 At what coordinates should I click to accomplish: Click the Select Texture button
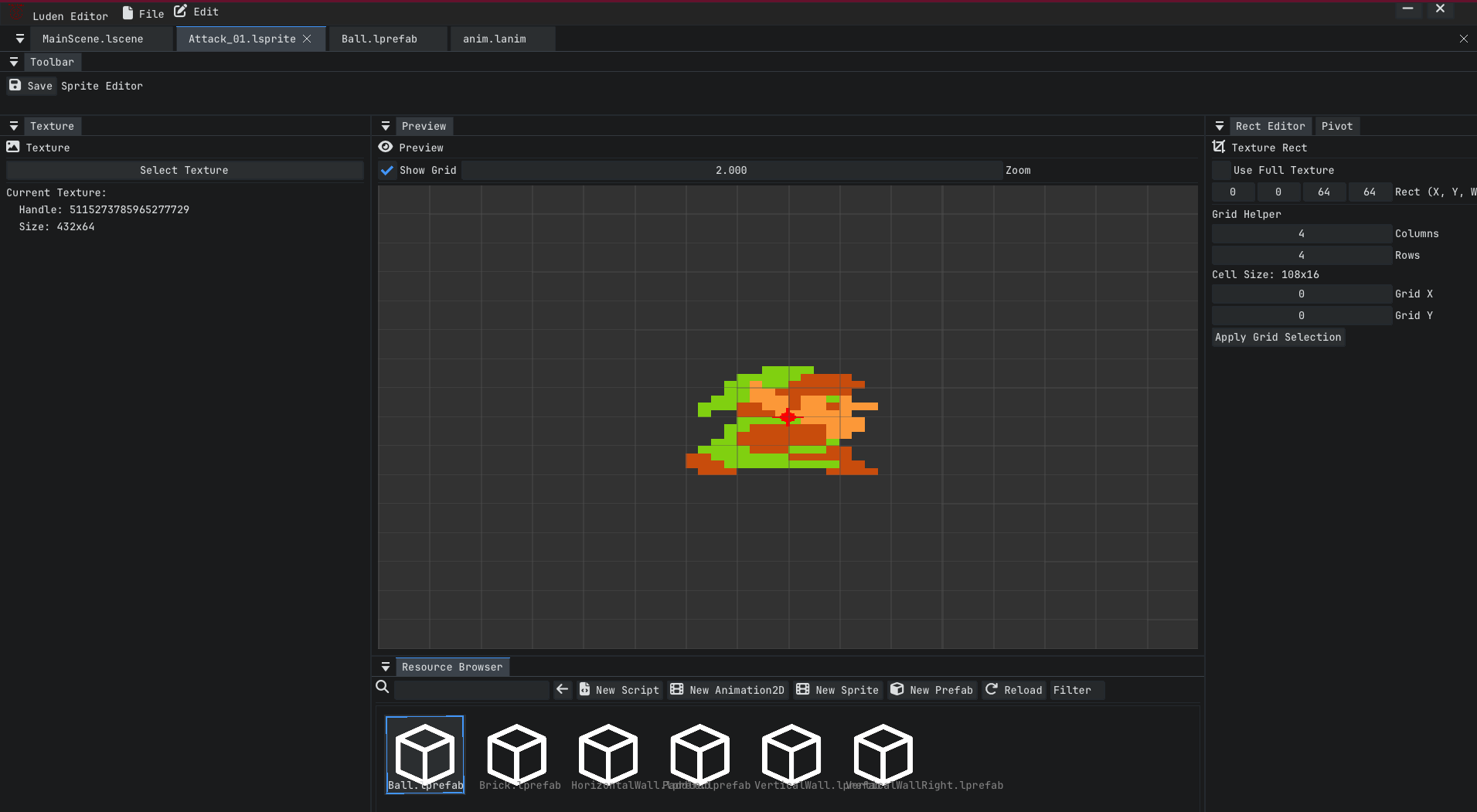coord(185,170)
